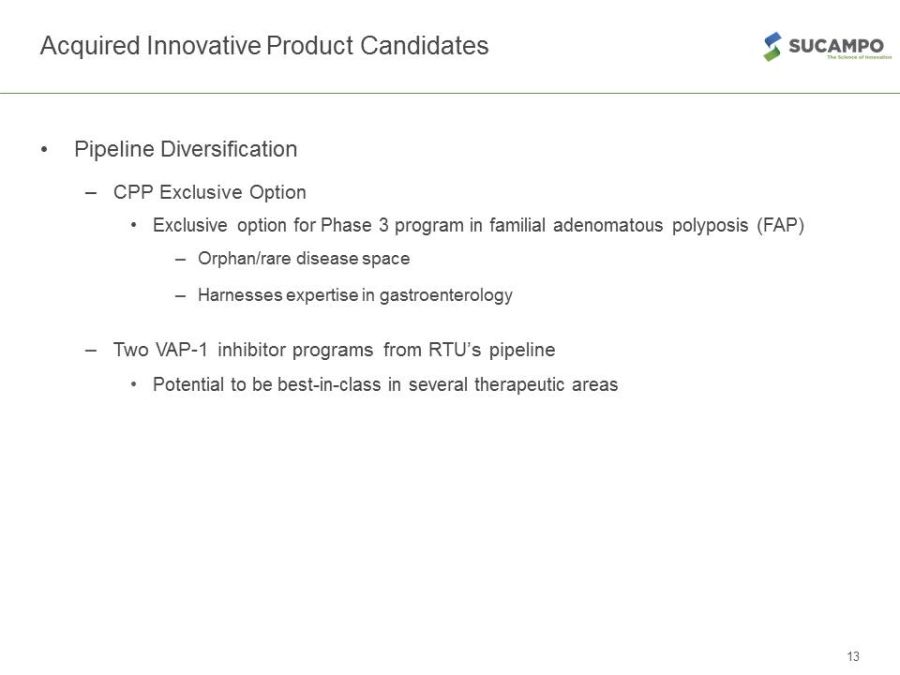Click the dash before 'CPP Exclusive Option'
The image size is (900, 675).
tap(92, 192)
